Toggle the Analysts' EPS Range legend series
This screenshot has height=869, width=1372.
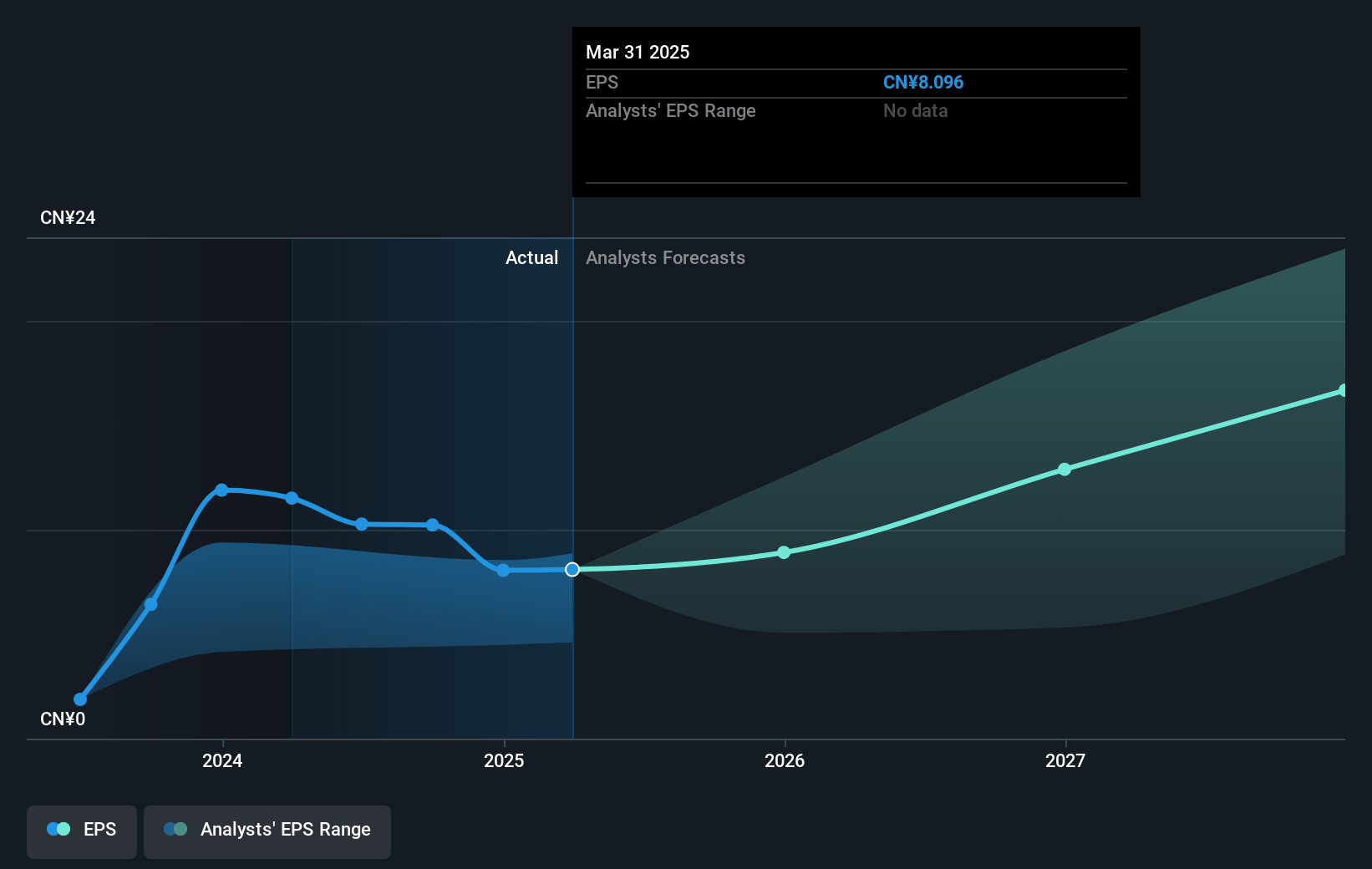(x=267, y=831)
